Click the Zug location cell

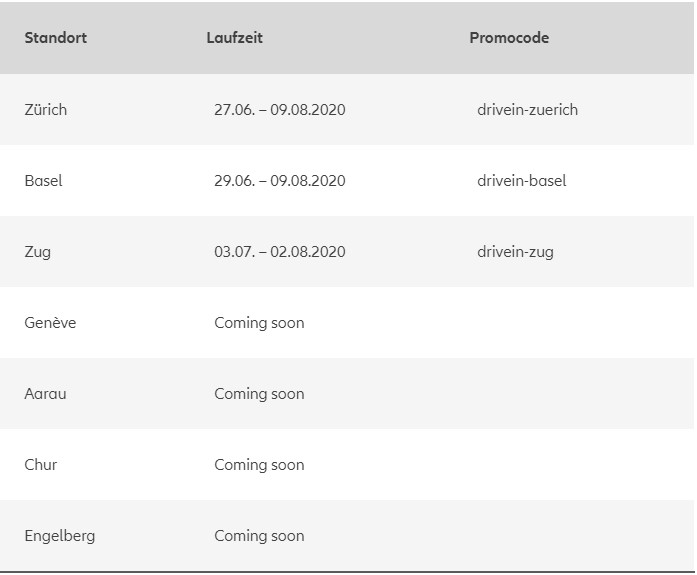[x=37, y=252]
